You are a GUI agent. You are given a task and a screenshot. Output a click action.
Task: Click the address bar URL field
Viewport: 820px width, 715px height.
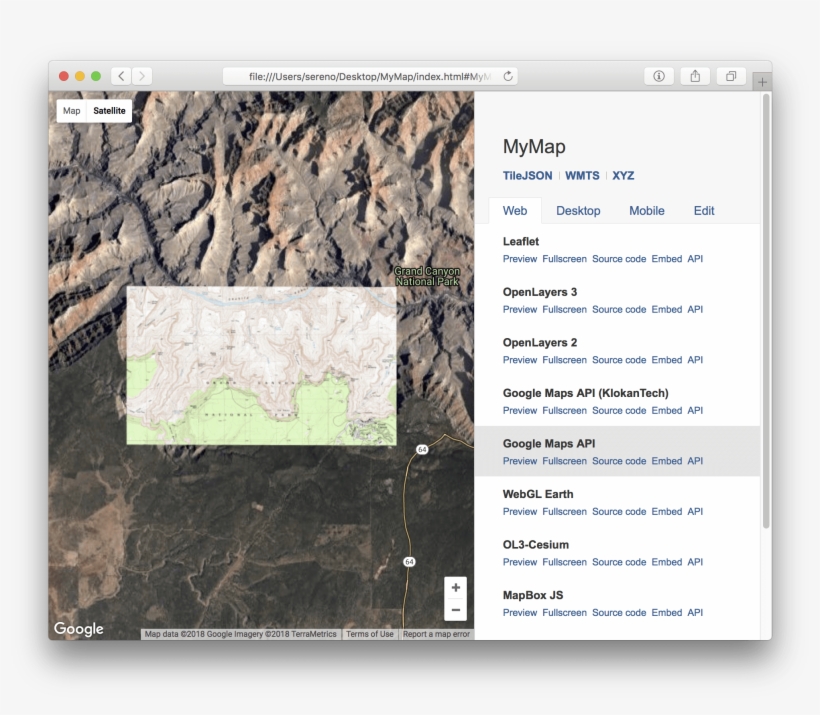(370, 76)
